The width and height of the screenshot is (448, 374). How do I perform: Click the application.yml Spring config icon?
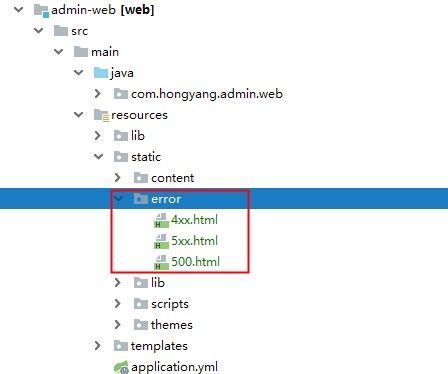click(121, 367)
